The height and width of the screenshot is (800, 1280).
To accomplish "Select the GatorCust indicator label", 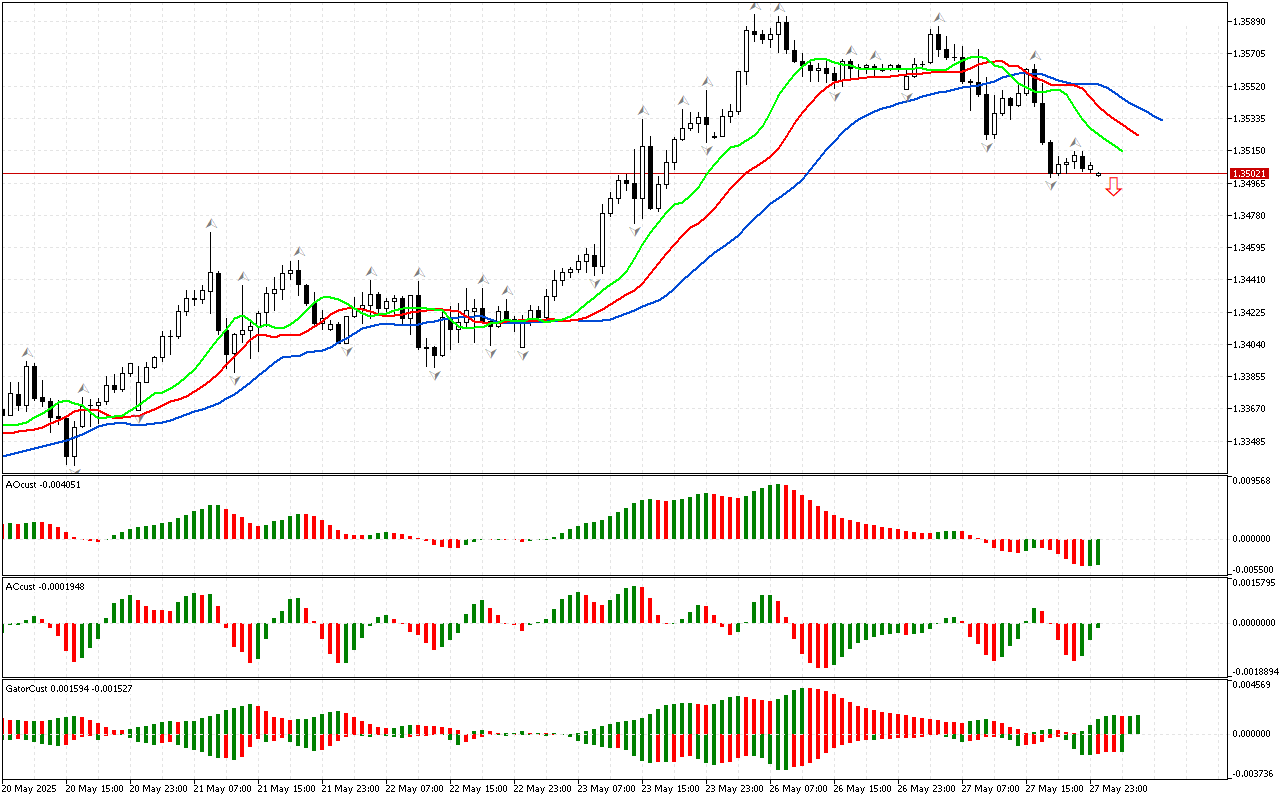I will coord(68,688).
